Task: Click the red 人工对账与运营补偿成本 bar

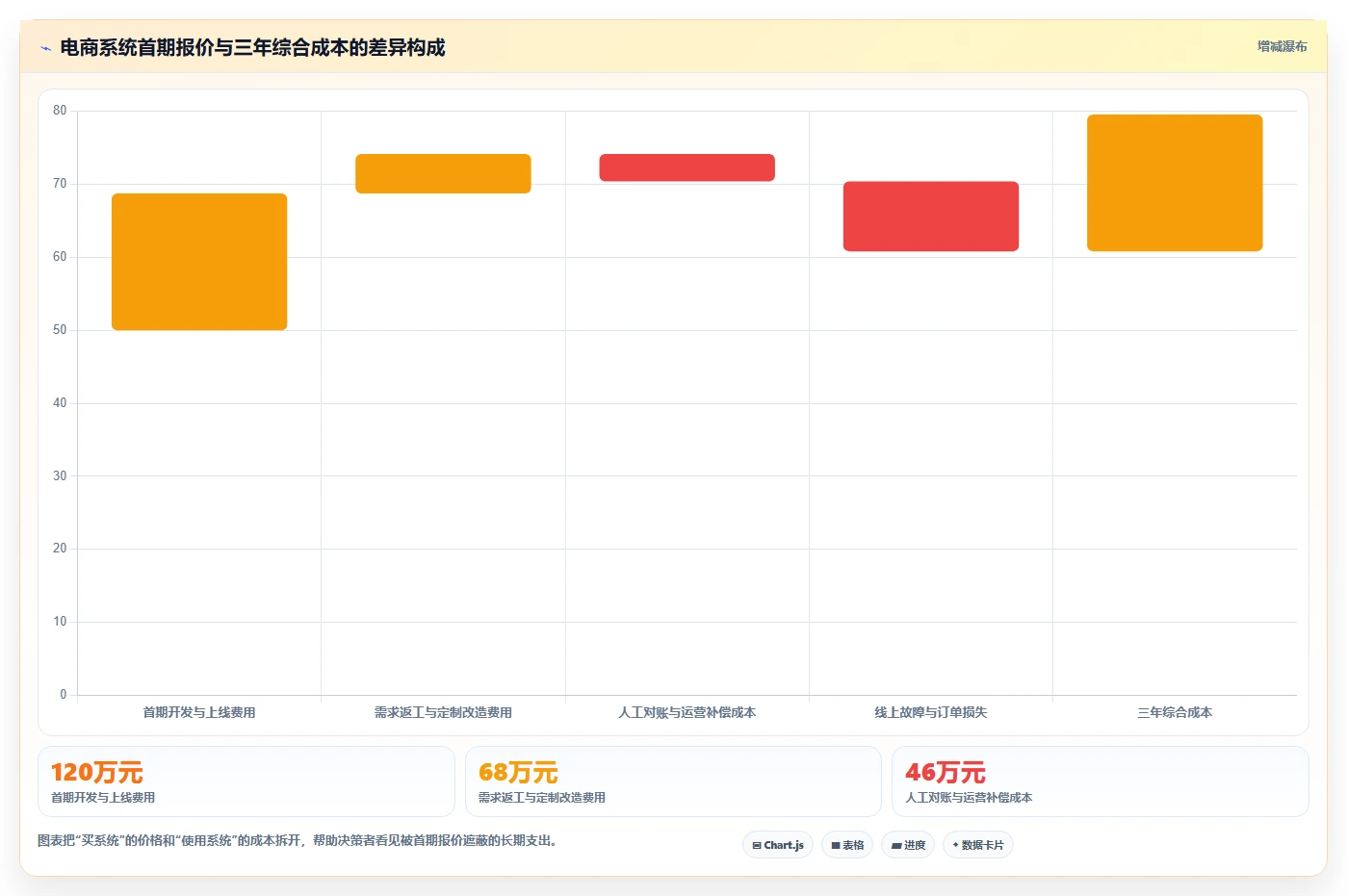Action: coord(687,167)
